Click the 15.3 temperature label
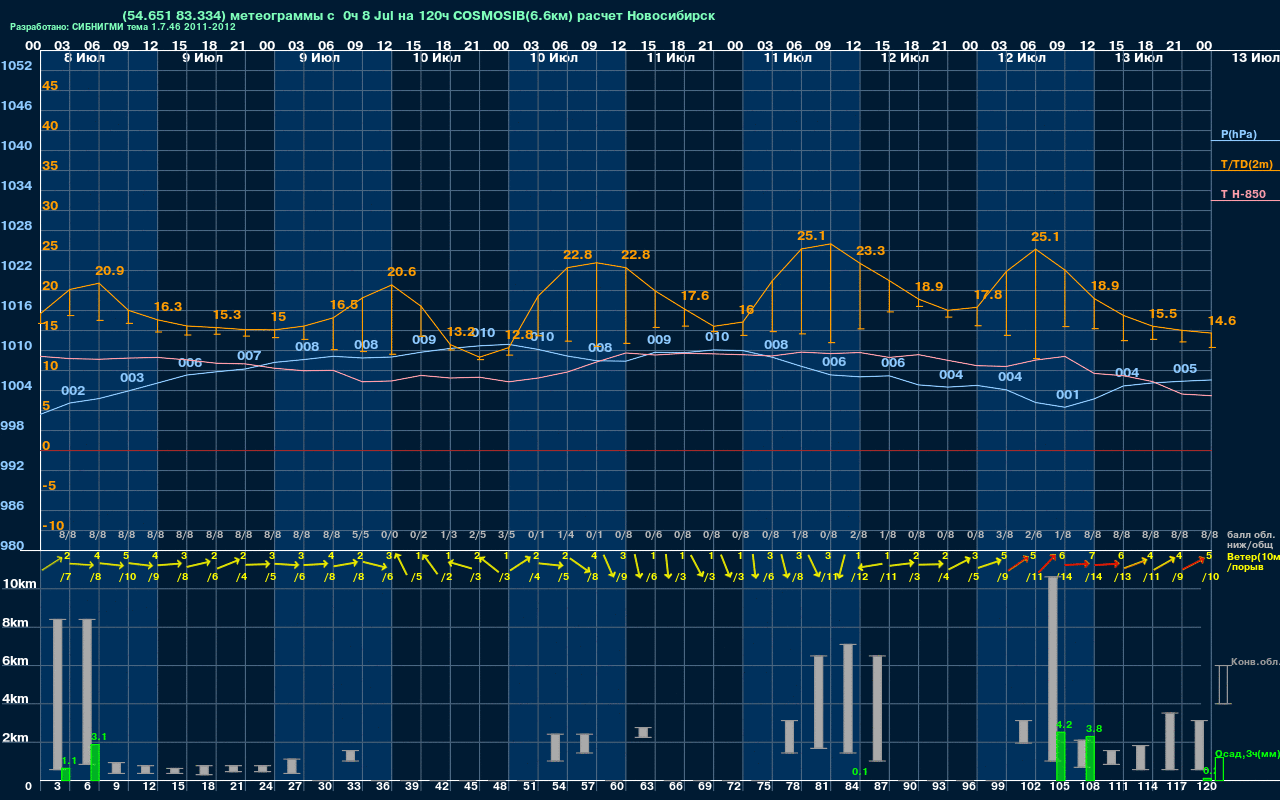The width and height of the screenshot is (1280, 800). [227, 315]
